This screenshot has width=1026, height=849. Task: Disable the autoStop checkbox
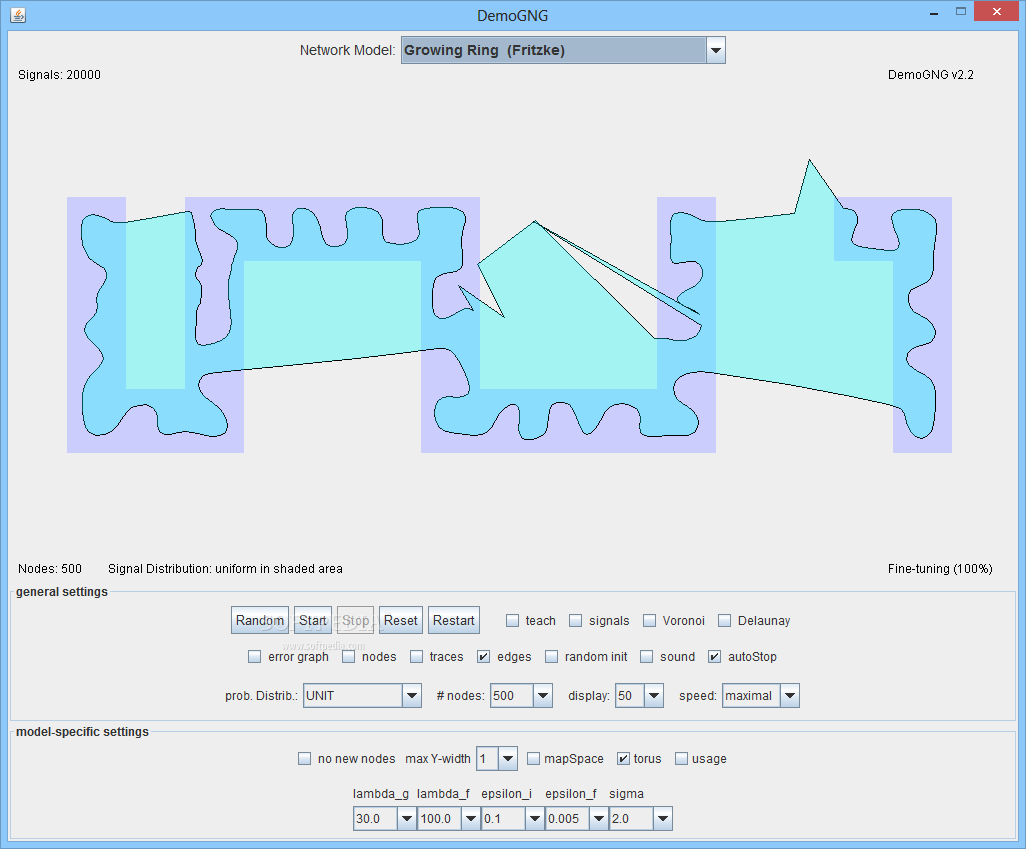pyautogui.click(x=715, y=657)
